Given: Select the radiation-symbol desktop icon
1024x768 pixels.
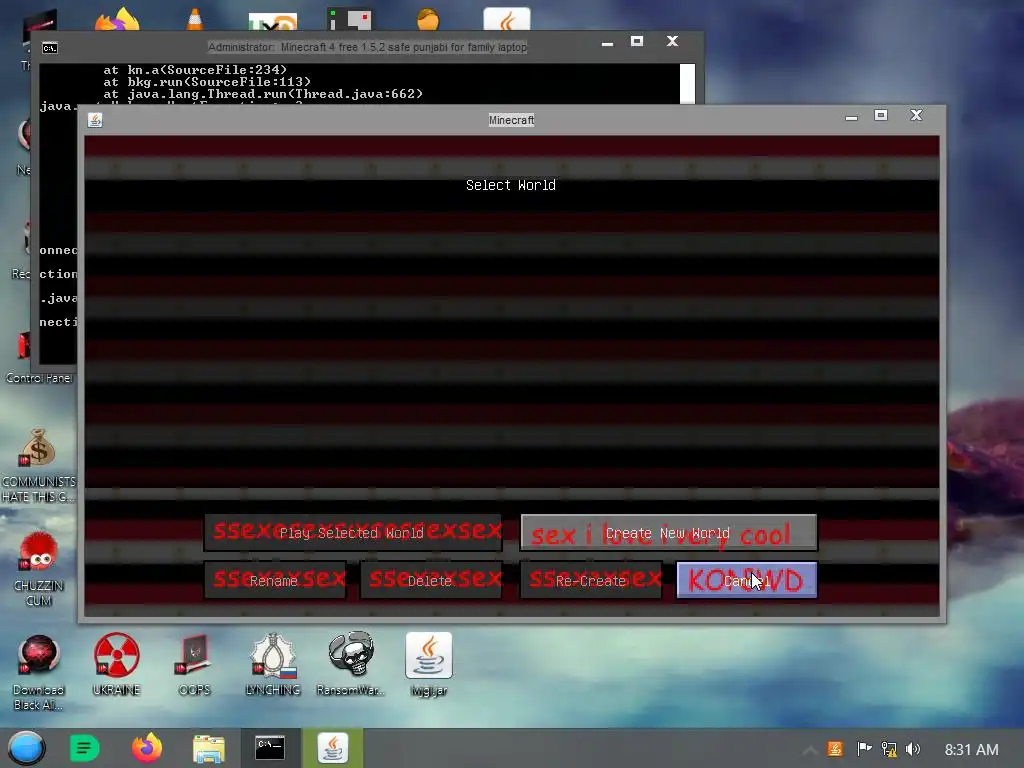Looking at the screenshot, I should coord(116,664).
